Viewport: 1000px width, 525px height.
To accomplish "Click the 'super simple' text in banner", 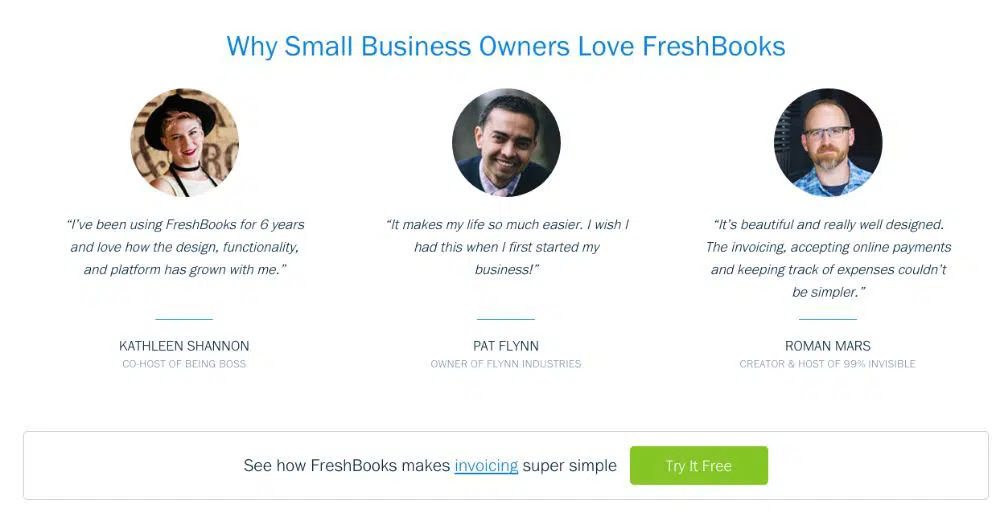I will pos(570,466).
